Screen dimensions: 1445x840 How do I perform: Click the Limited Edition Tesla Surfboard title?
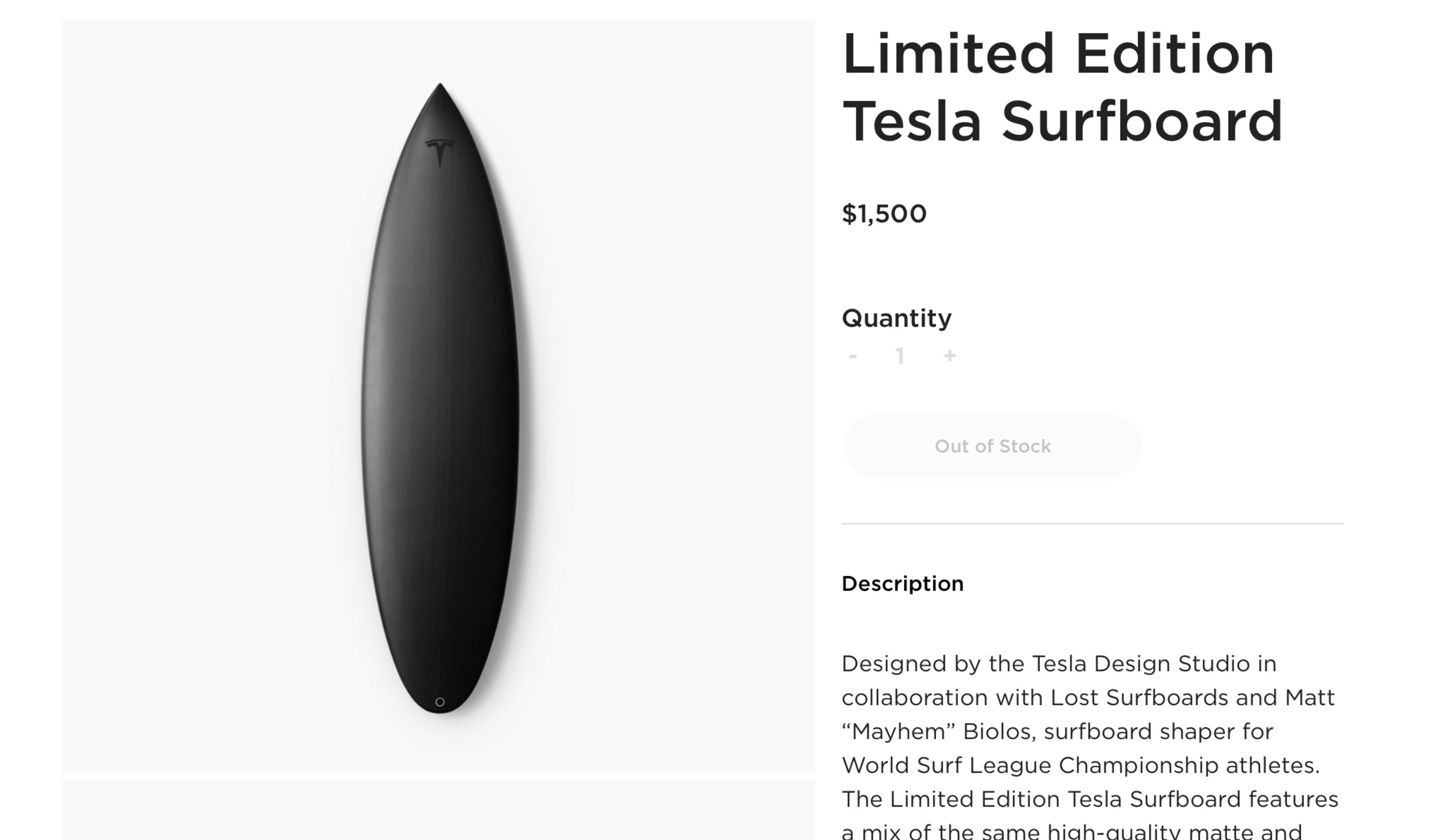(x=1063, y=87)
